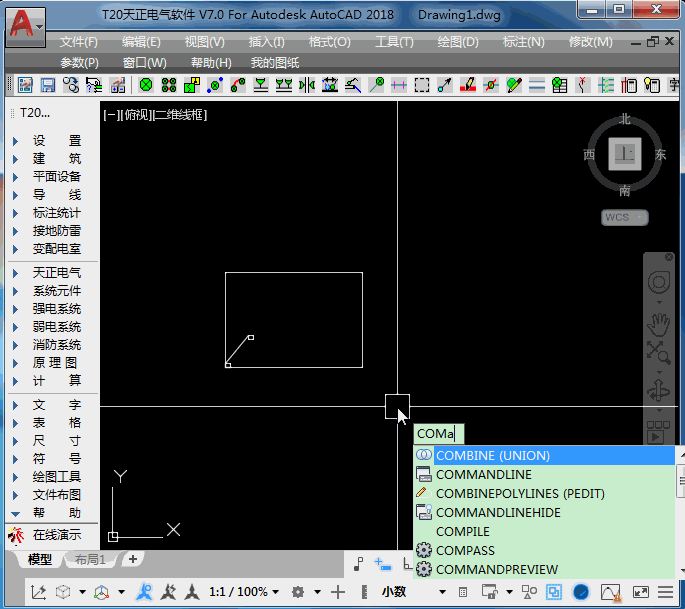Click the green circle with blue dots icon
This screenshot has width=685, height=609.
point(215,85)
